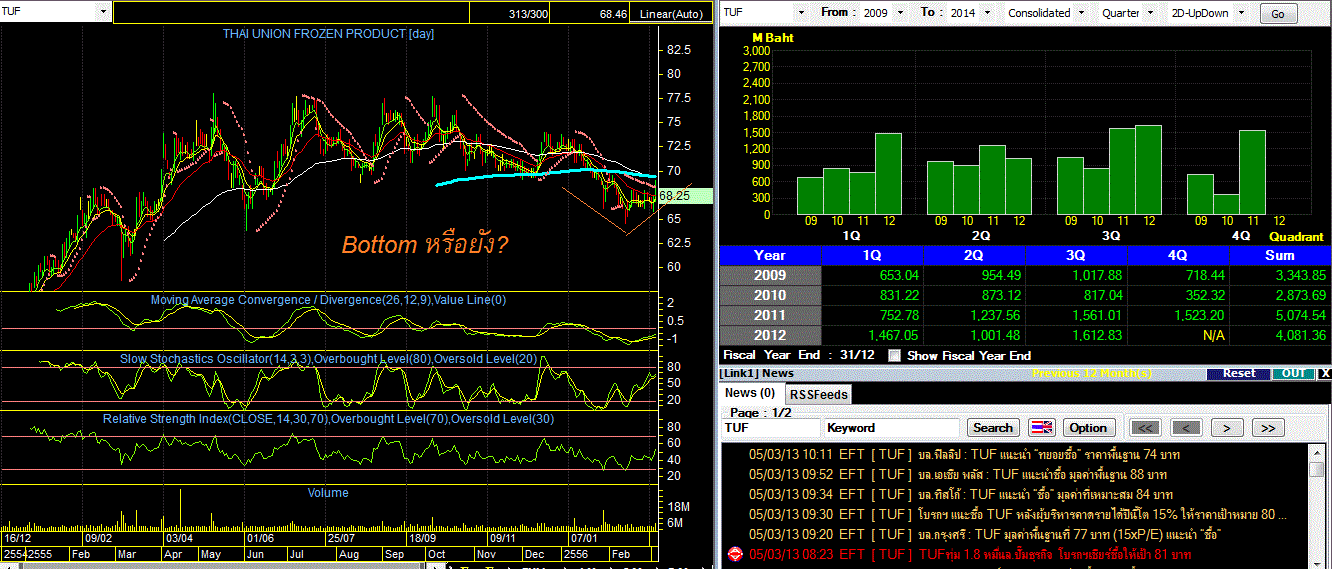Image resolution: width=1332 pixels, height=569 pixels.
Task: Click the news symbol field containing TUF
Action: click(x=771, y=428)
